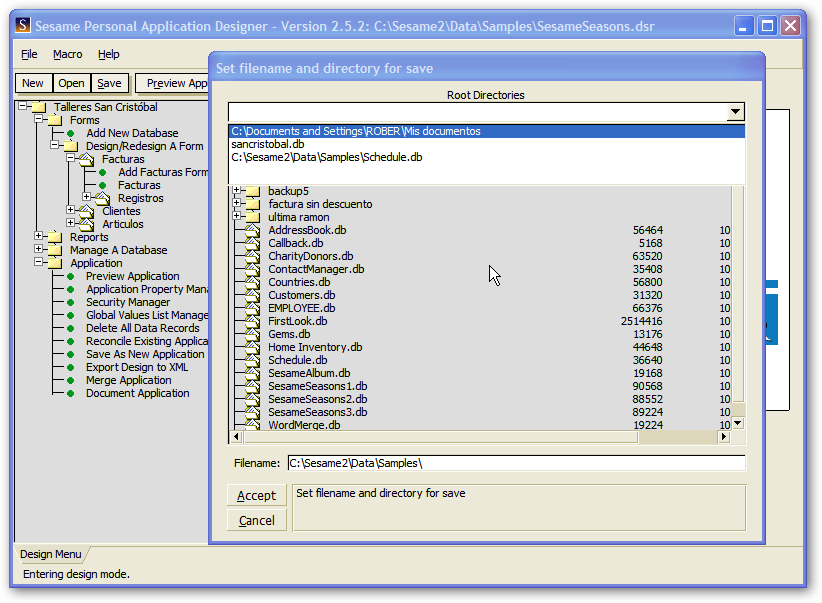Click the Clientes form icon in tree
The image size is (822, 603).
86,211
